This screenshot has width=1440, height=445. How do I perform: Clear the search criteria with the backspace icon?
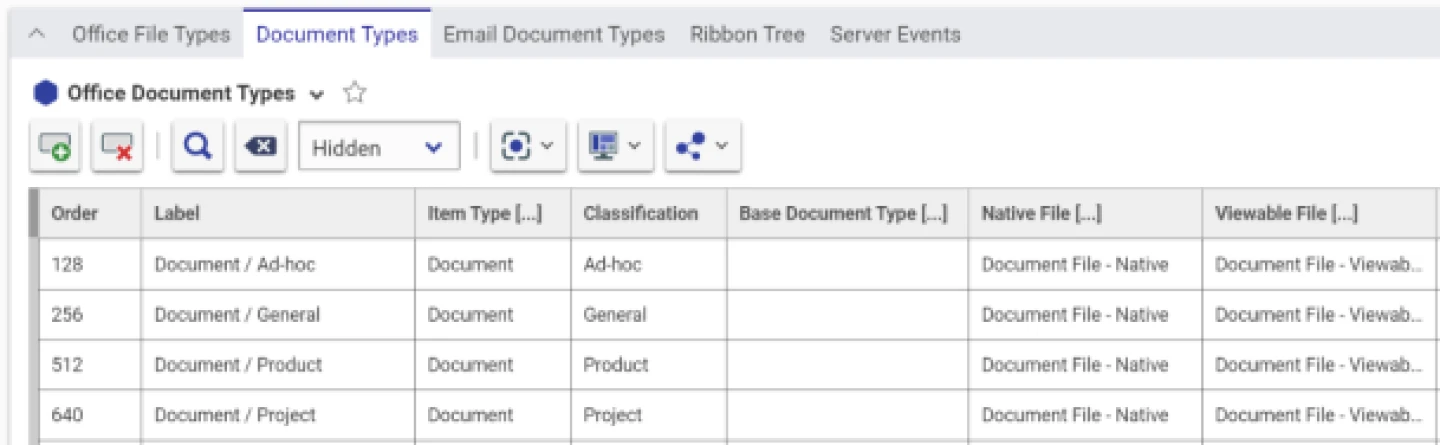click(x=261, y=147)
